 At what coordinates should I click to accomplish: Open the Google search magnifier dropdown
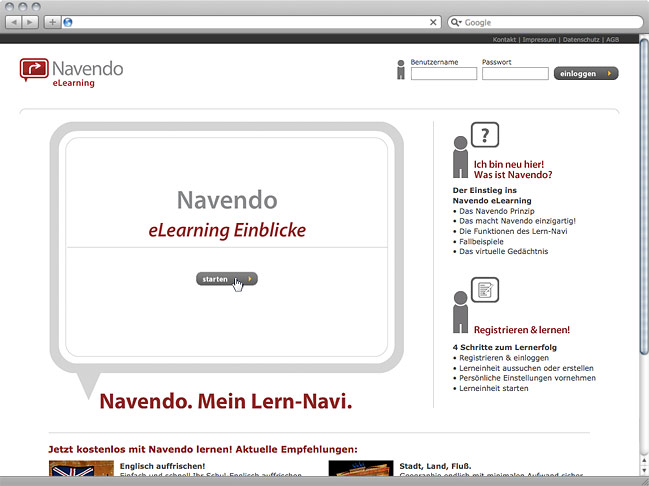(x=456, y=22)
